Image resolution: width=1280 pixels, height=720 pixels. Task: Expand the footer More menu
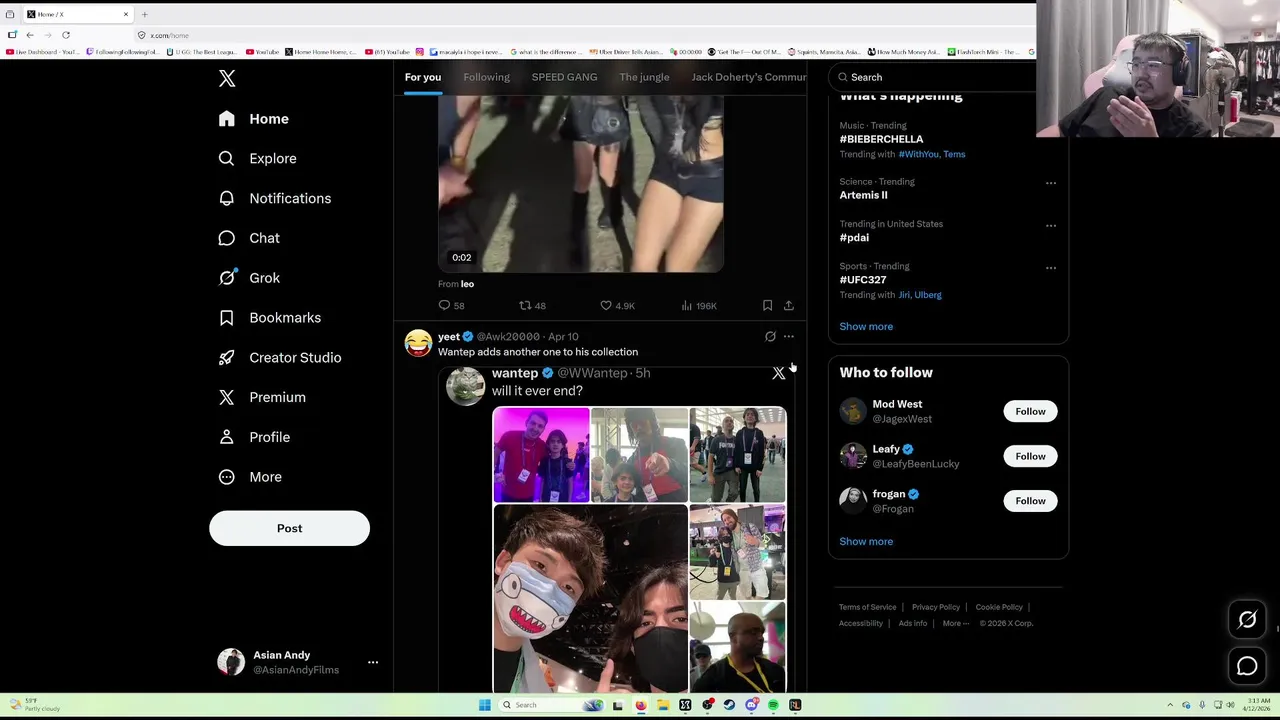(955, 623)
